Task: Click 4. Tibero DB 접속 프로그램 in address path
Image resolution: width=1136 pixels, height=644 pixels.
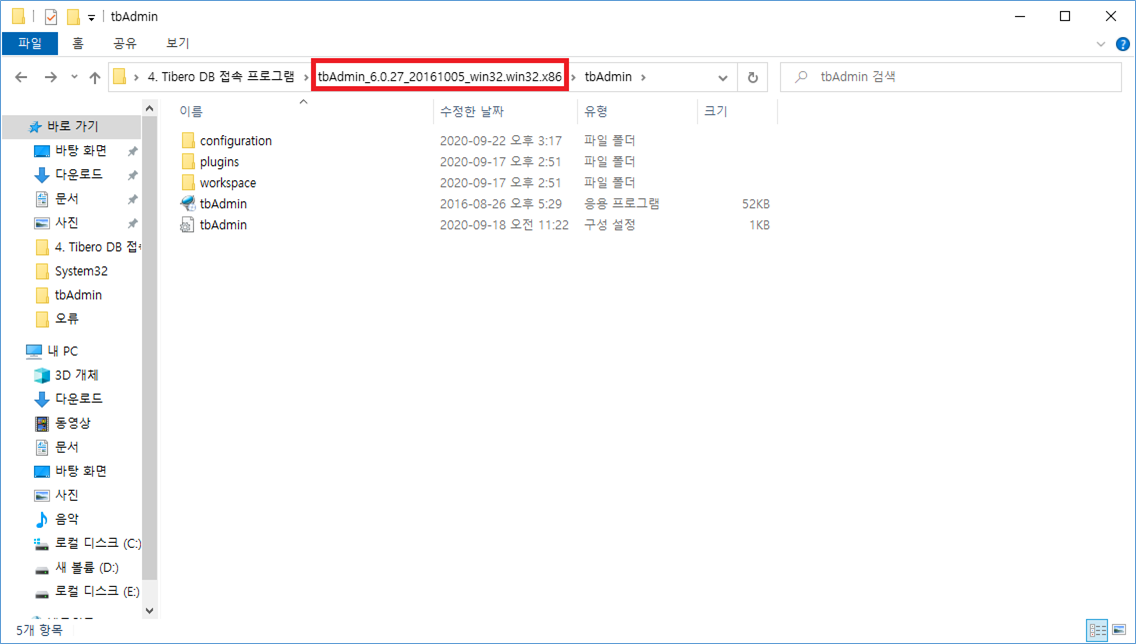Action: [x=222, y=77]
